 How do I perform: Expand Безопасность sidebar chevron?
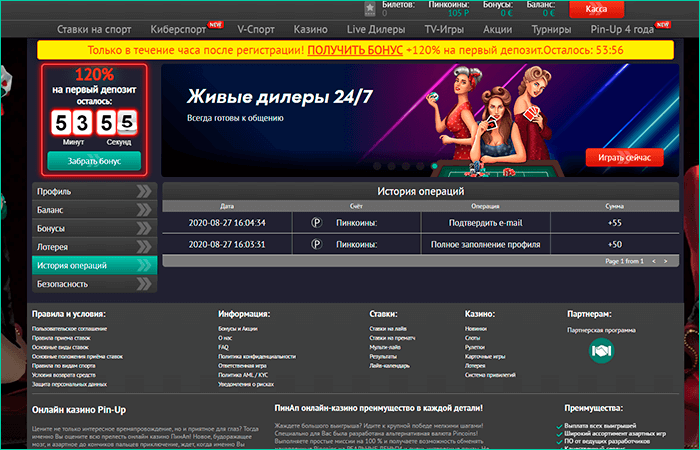coord(144,284)
